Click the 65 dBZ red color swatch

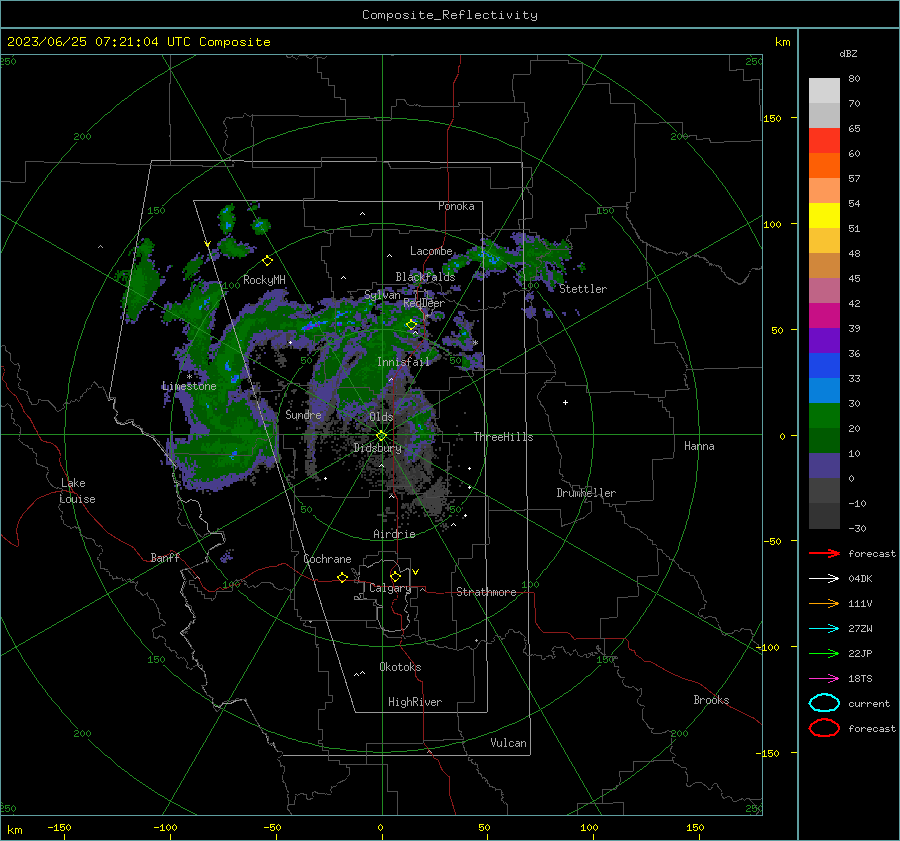pyautogui.click(x=824, y=141)
